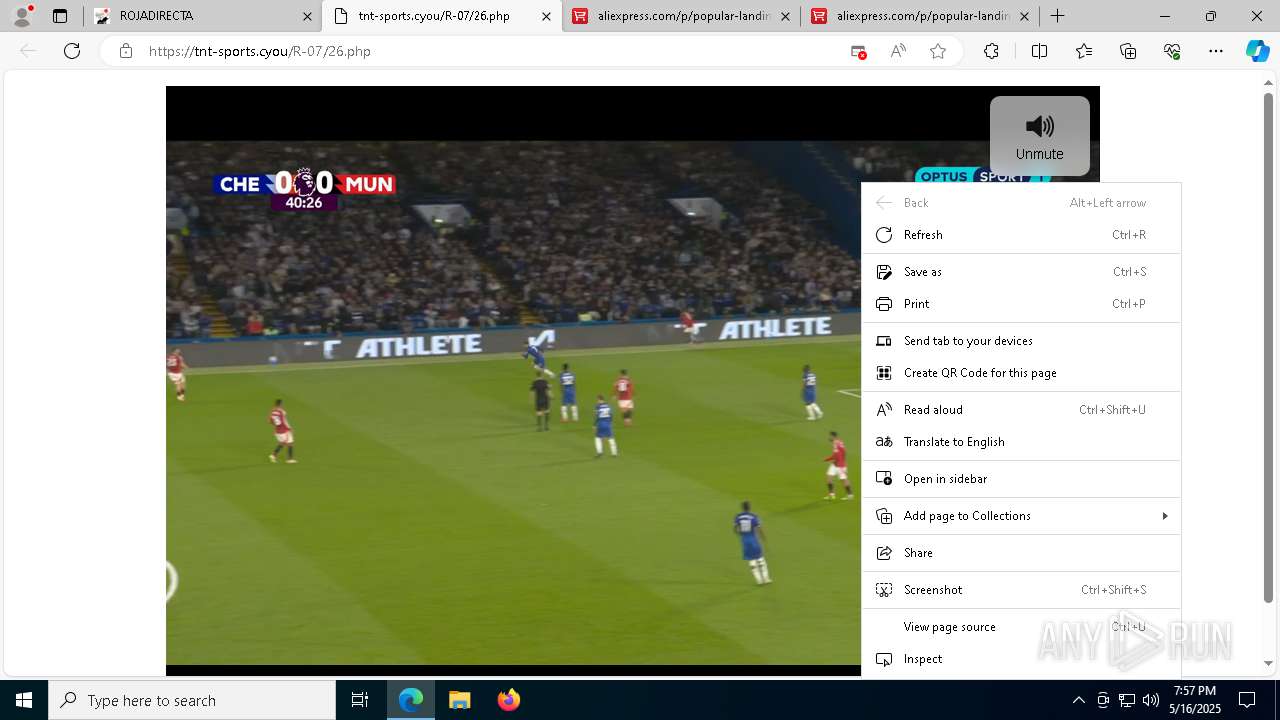Open a new browser tab
The width and height of the screenshot is (1280, 720).
coord(1057,16)
